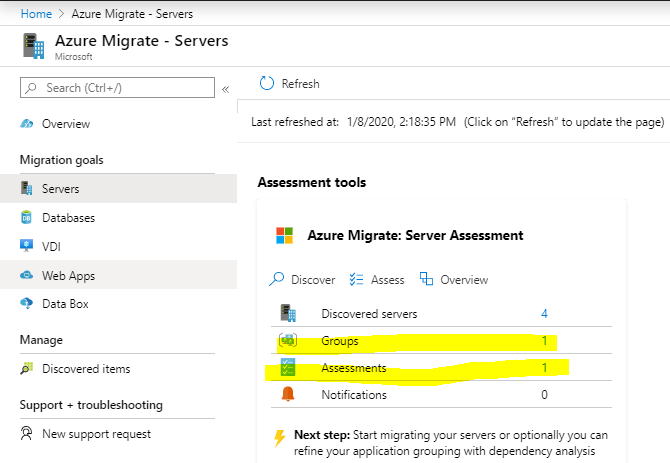Click the New support request person icon

26,434
